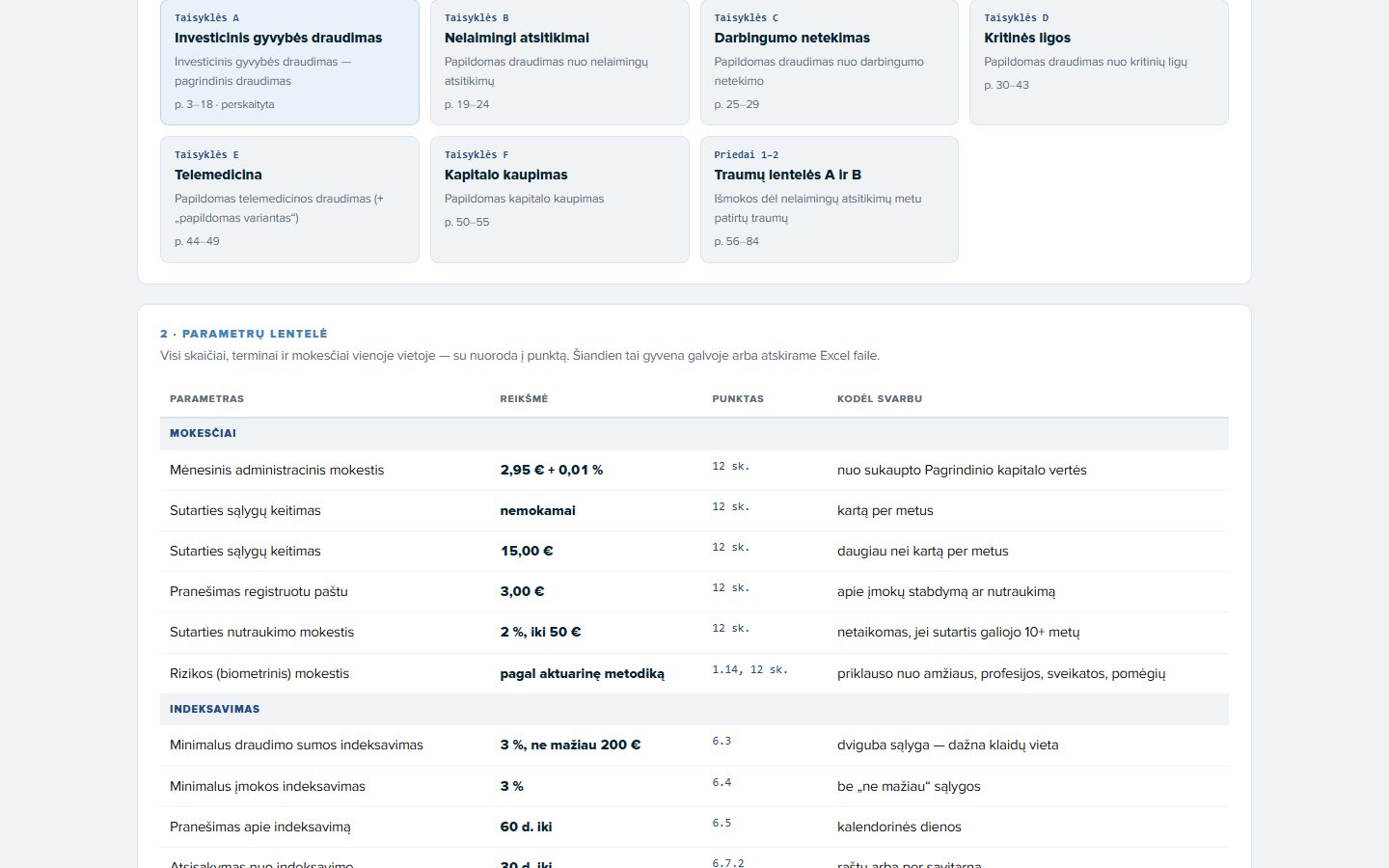1389x868 pixels.
Task: Open the Investicinis gyvybės draudimas card
Action: tap(289, 62)
